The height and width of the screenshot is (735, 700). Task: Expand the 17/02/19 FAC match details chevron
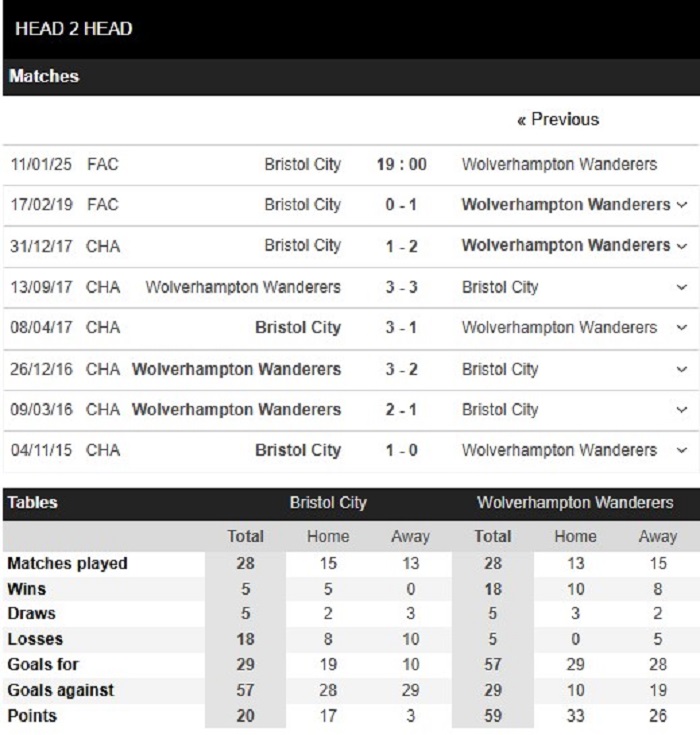682,205
